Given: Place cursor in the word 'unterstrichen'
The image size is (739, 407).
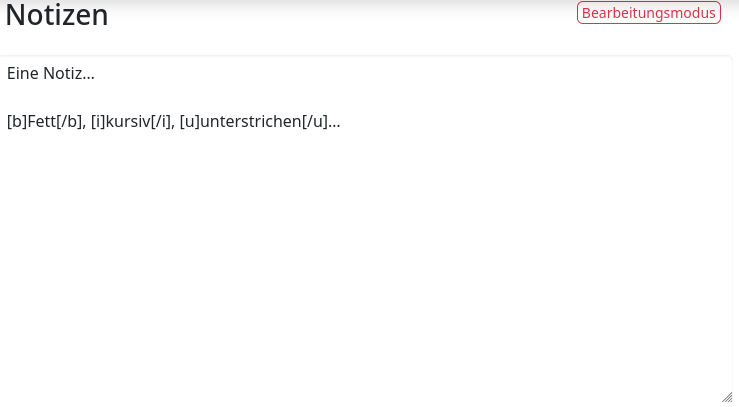Looking at the screenshot, I should [251, 122].
